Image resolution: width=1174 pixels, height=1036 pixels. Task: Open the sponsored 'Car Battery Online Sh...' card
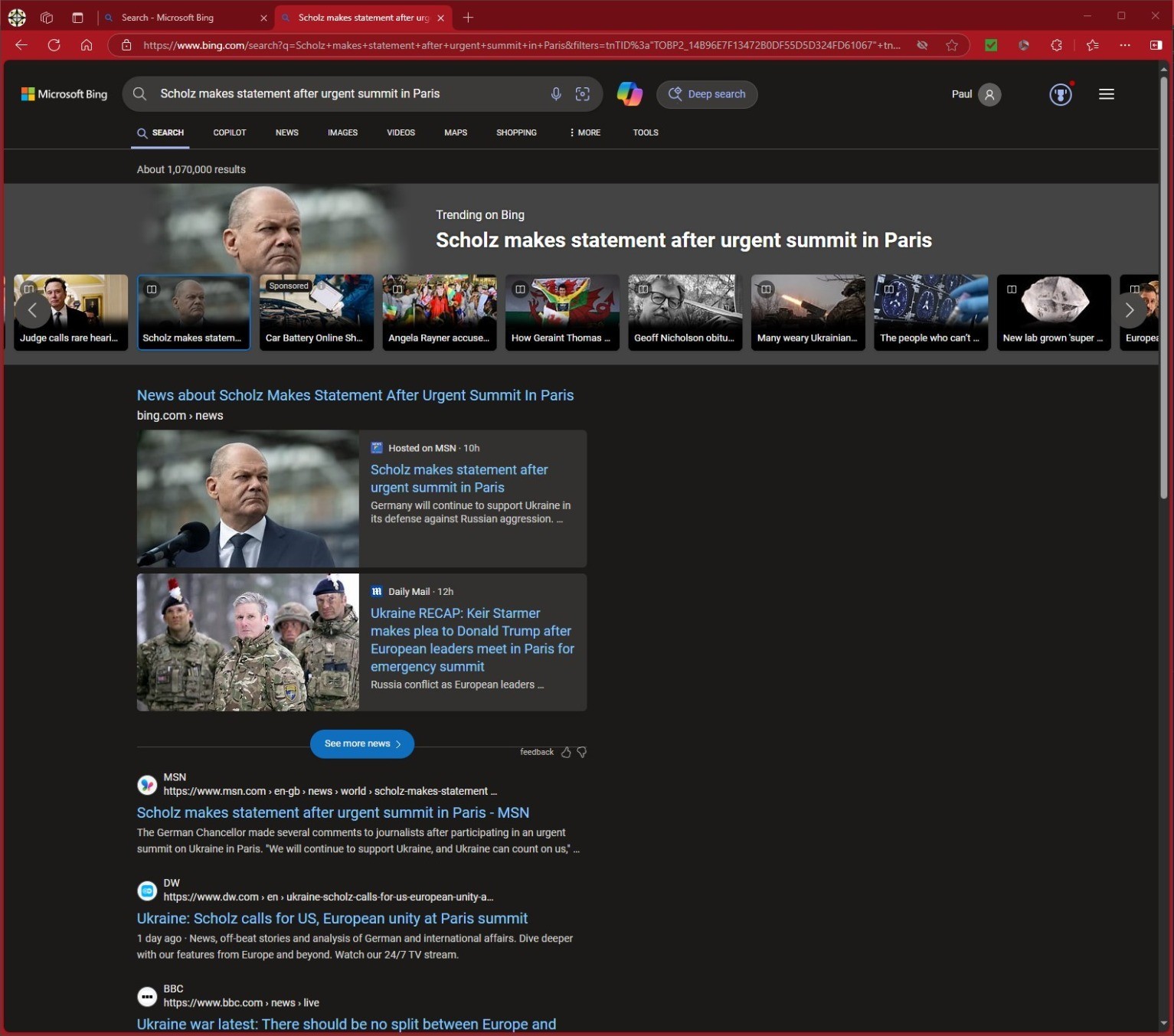click(316, 312)
